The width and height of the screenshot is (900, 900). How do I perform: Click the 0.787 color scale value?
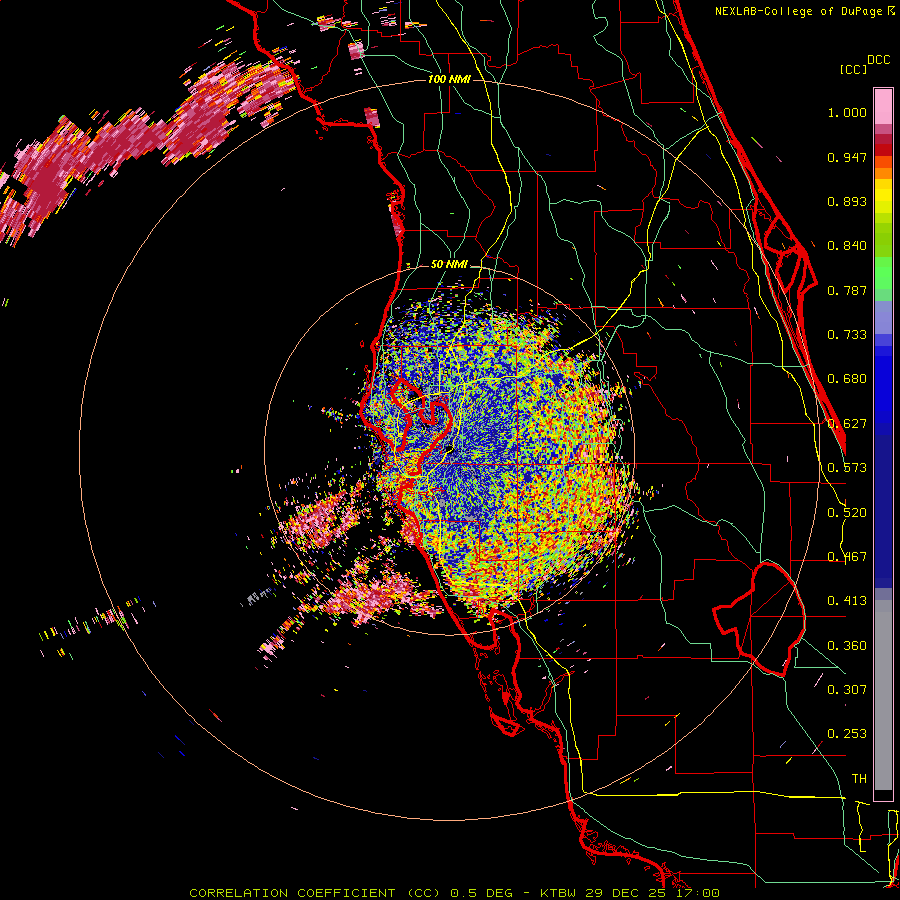click(847, 290)
